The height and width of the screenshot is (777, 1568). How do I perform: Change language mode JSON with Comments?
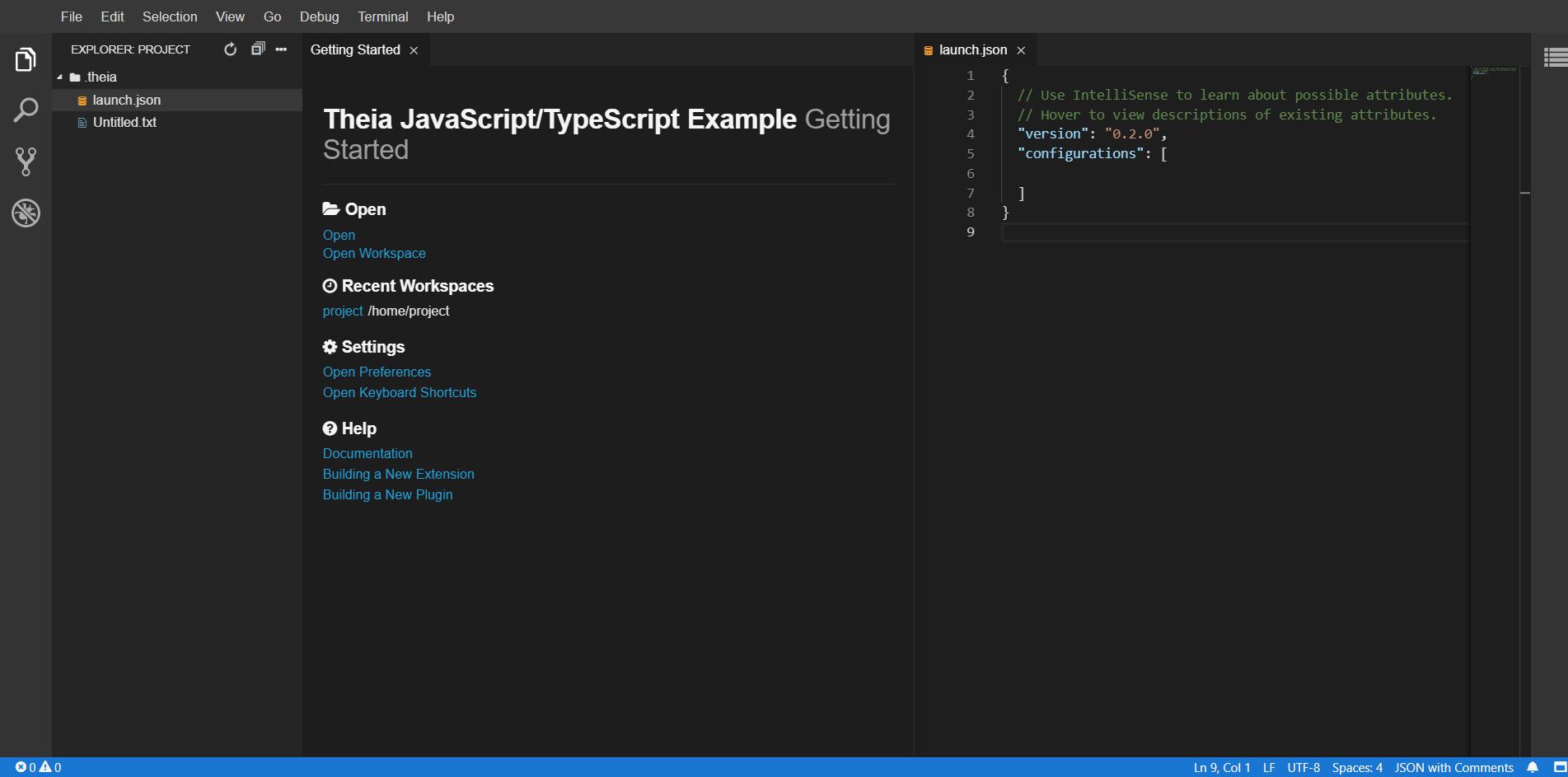click(x=1453, y=767)
